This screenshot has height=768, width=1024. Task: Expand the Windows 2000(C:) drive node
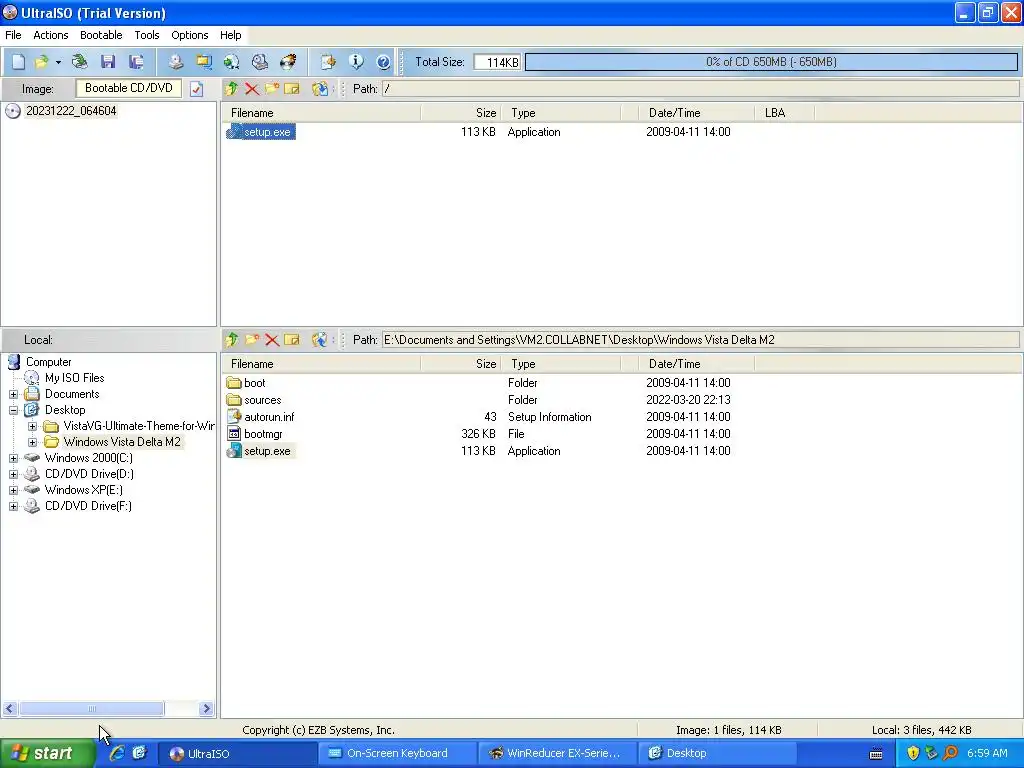coord(14,458)
